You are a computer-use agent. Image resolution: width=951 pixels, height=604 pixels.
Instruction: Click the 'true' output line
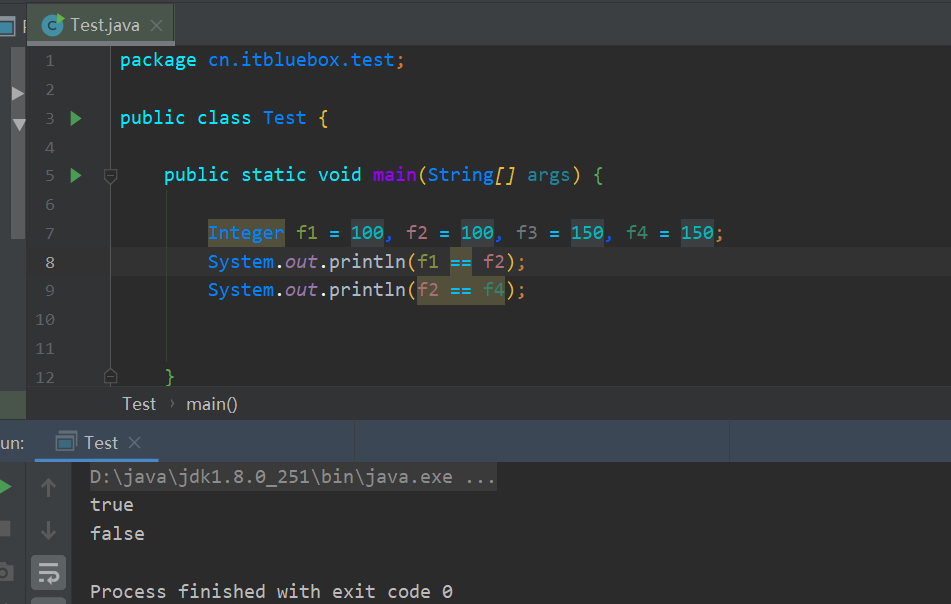point(112,505)
